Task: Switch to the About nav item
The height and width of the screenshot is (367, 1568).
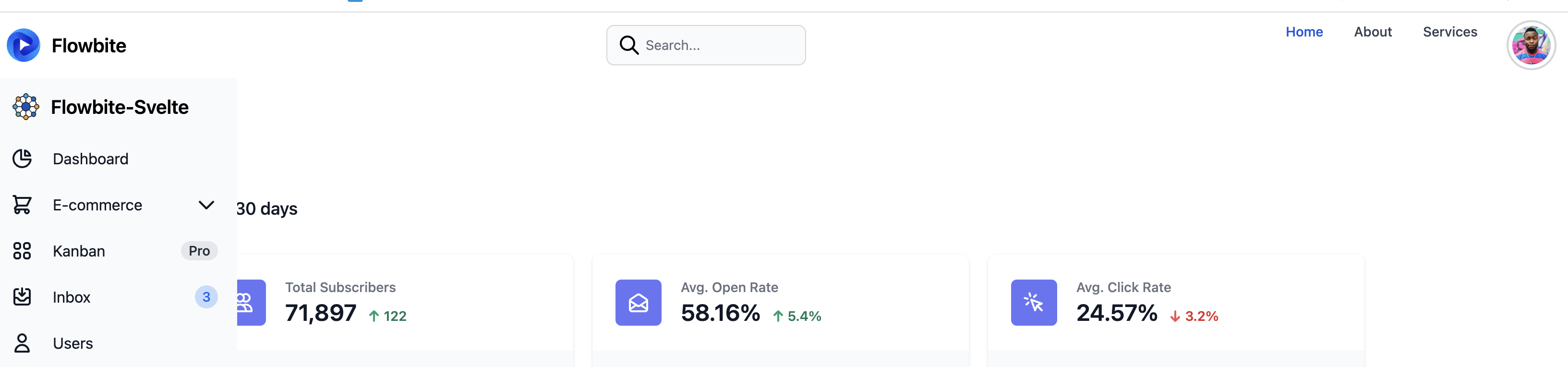Action: point(1373,32)
